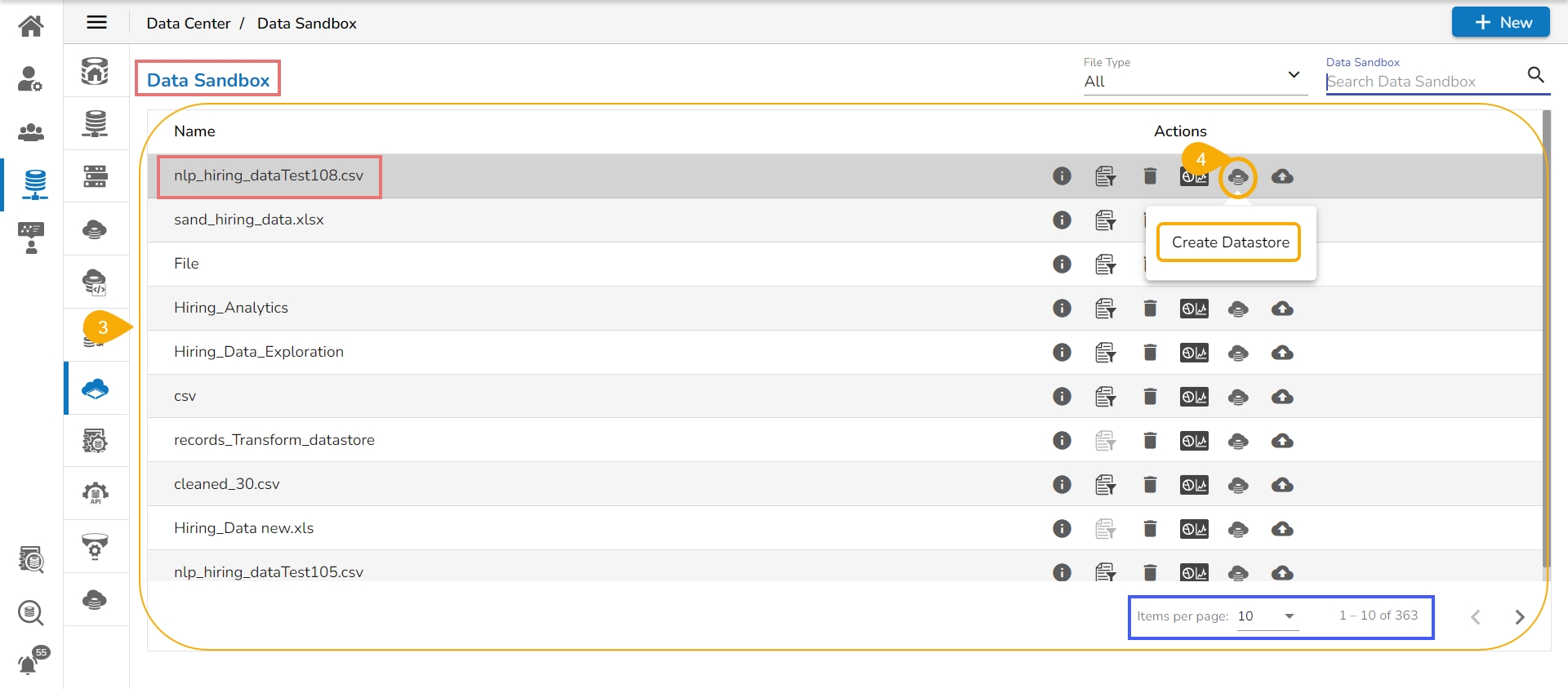Select the Data Sandbox cloud item in side panel
The image size is (1568, 689).
(96, 389)
